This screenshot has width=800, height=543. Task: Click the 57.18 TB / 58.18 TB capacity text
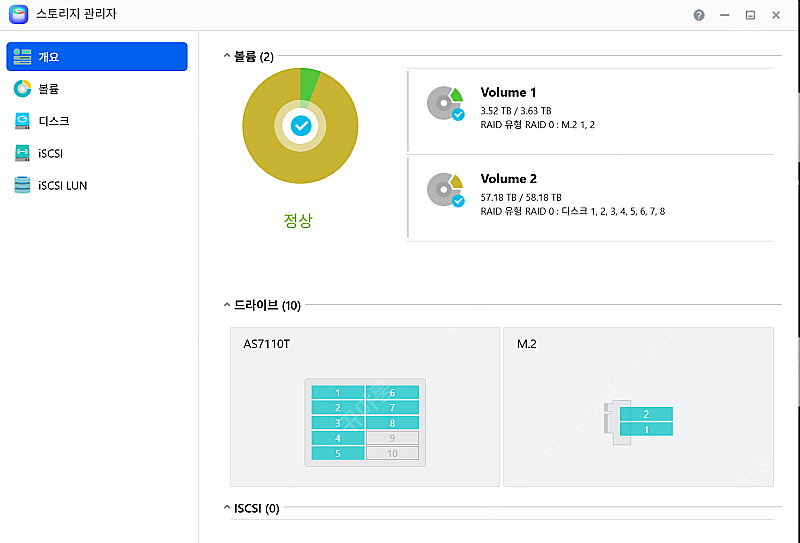tap(521, 198)
